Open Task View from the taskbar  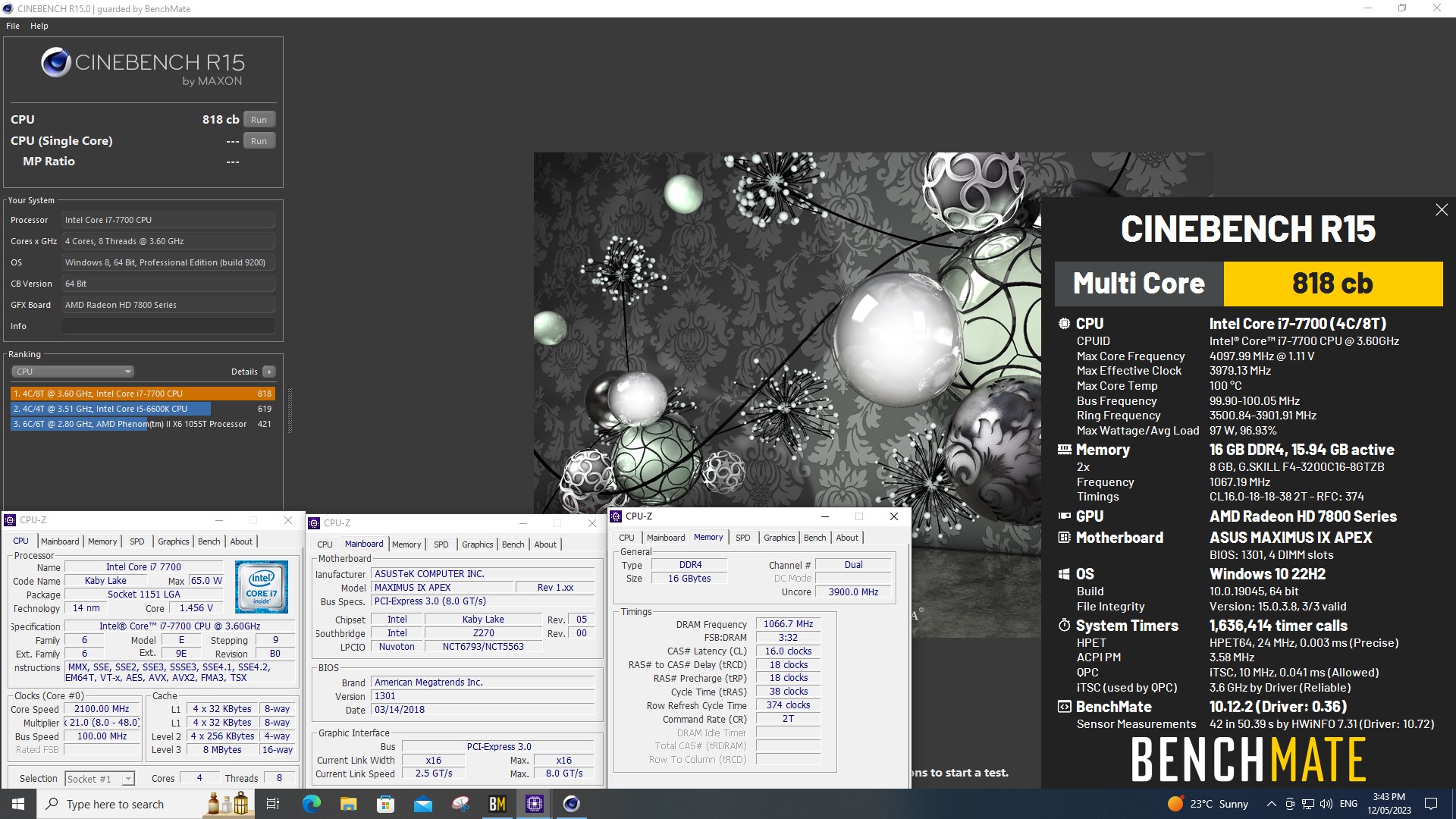[x=273, y=804]
